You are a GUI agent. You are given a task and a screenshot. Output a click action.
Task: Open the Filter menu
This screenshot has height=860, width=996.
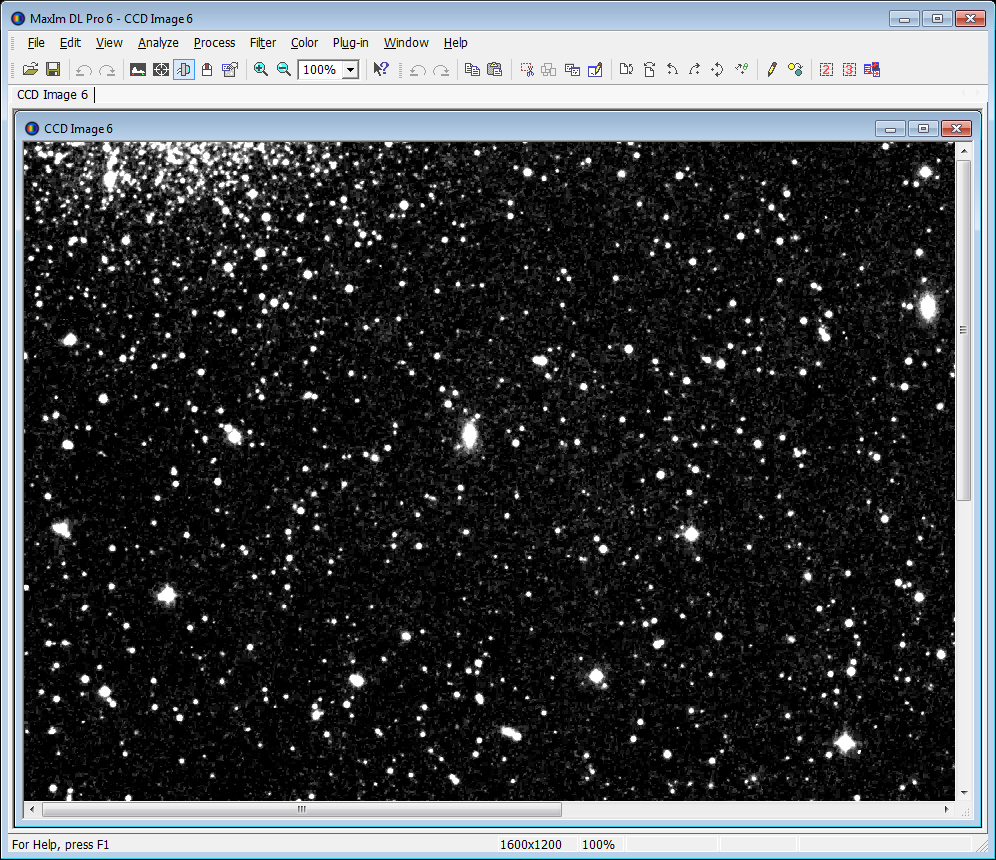click(263, 43)
